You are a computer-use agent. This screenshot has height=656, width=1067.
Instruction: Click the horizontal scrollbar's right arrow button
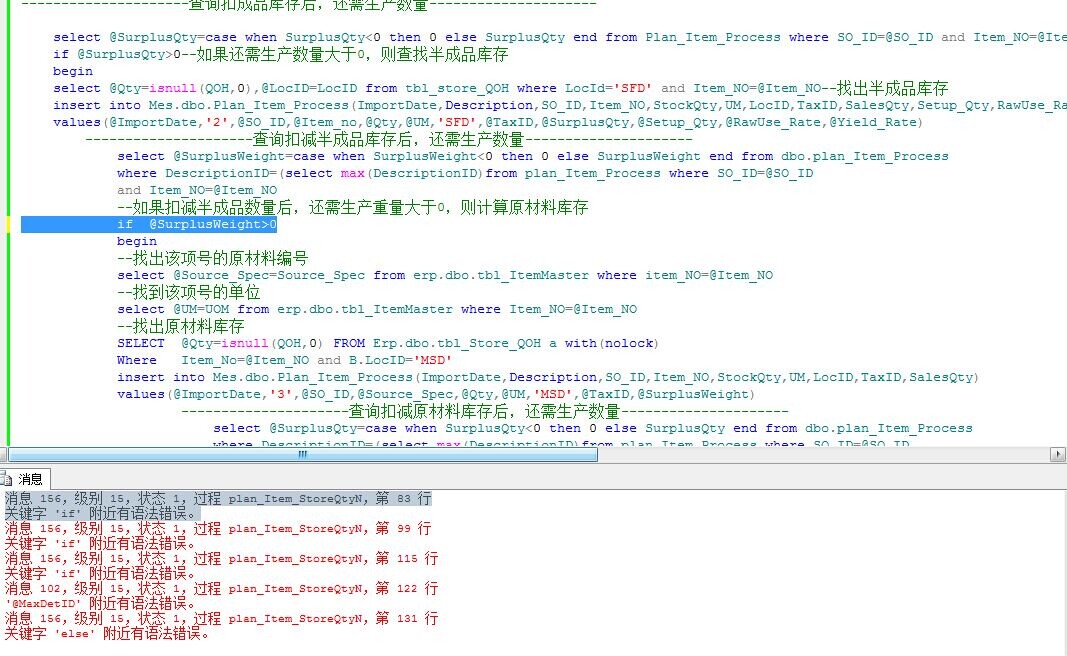pyautogui.click(x=1057, y=454)
